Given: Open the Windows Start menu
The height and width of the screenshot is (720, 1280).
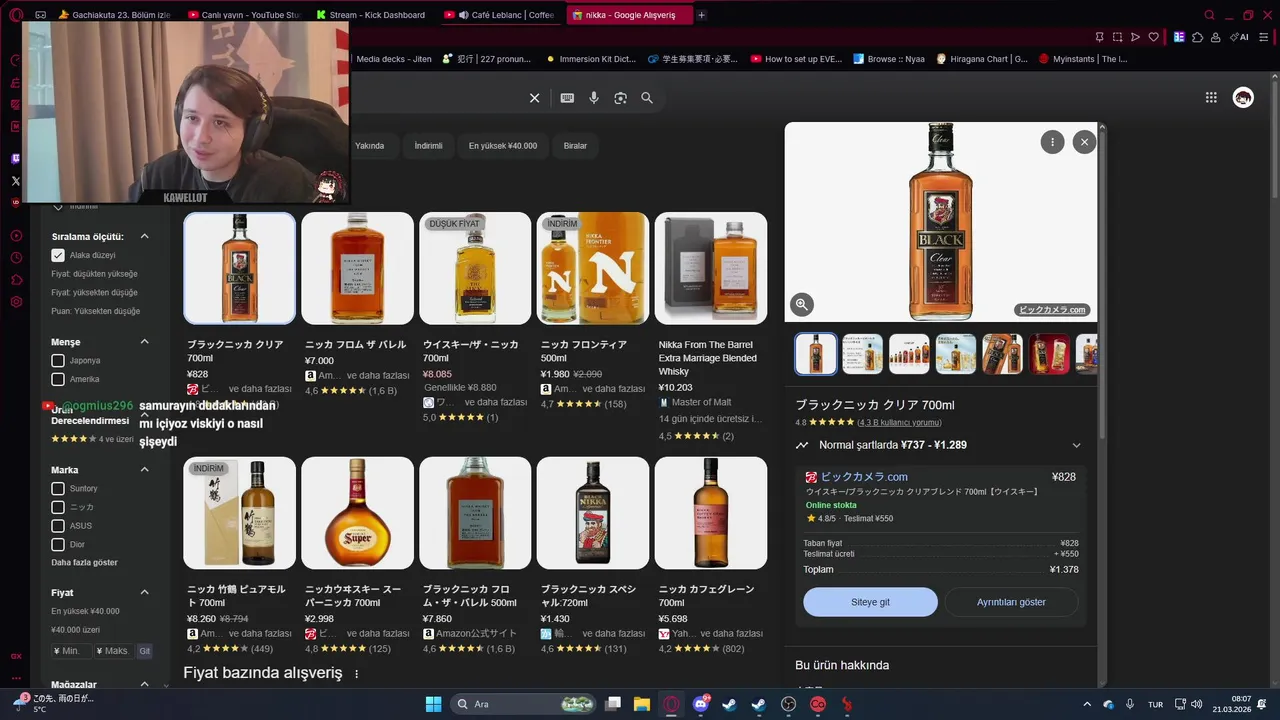Looking at the screenshot, I should click(x=433, y=704).
